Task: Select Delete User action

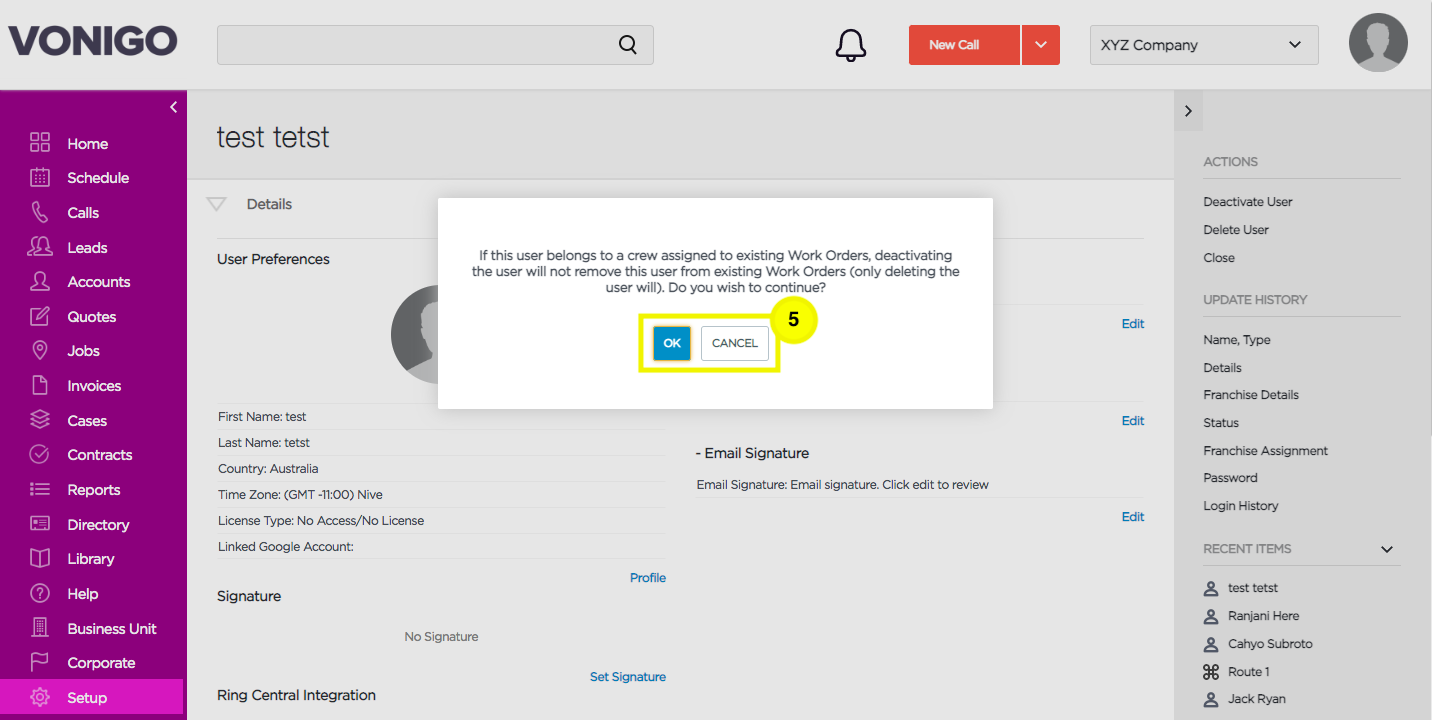Action: click(1236, 230)
